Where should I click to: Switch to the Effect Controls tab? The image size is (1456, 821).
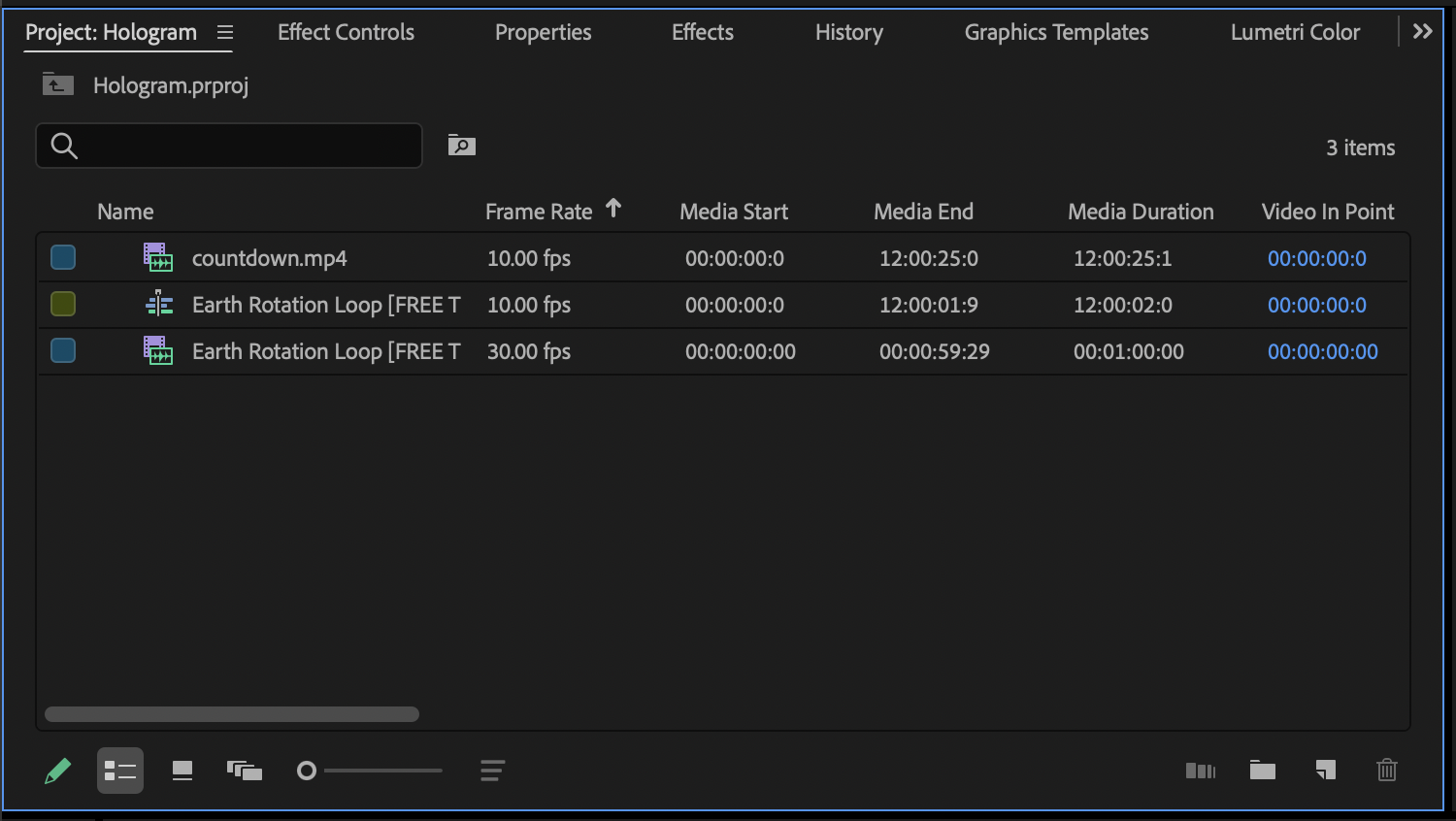[x=346, y=32]
